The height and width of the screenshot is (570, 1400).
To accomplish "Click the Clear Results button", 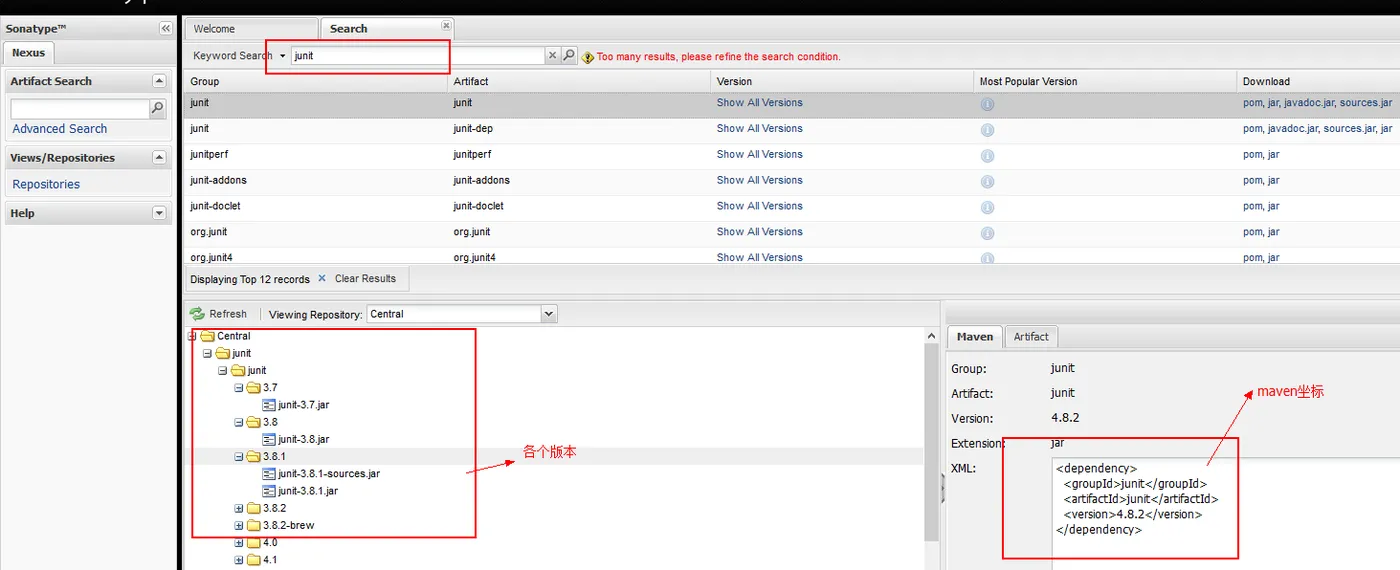I will pyautogui.click(x=365, y=279).
